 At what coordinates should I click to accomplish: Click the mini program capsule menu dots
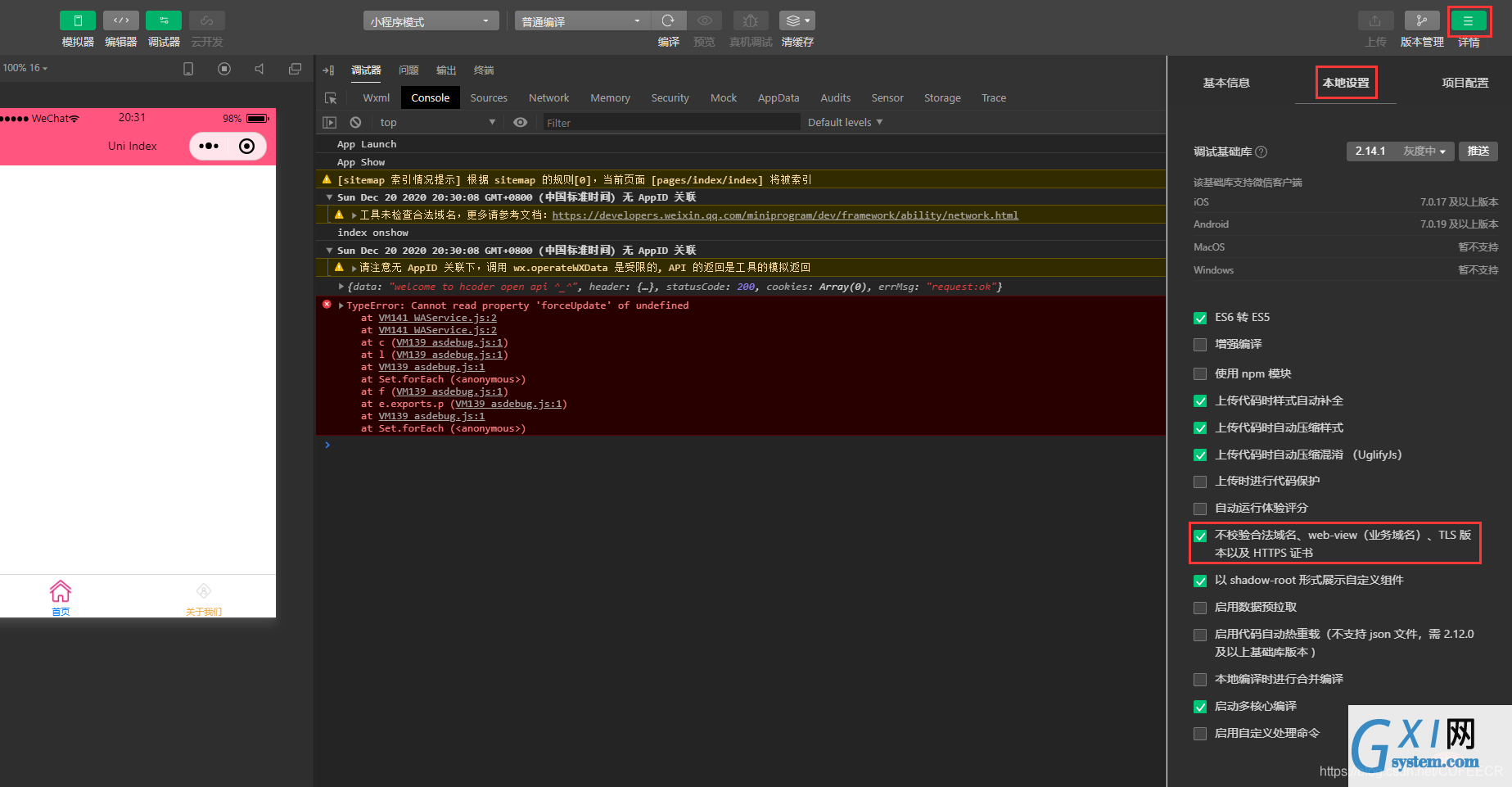click(209, 146)
